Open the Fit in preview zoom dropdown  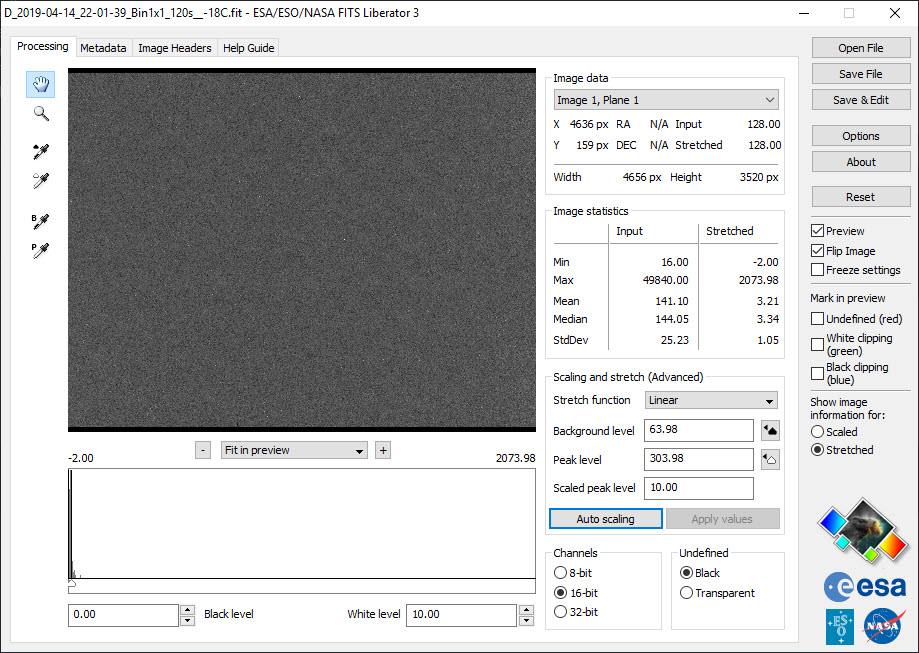294,450
